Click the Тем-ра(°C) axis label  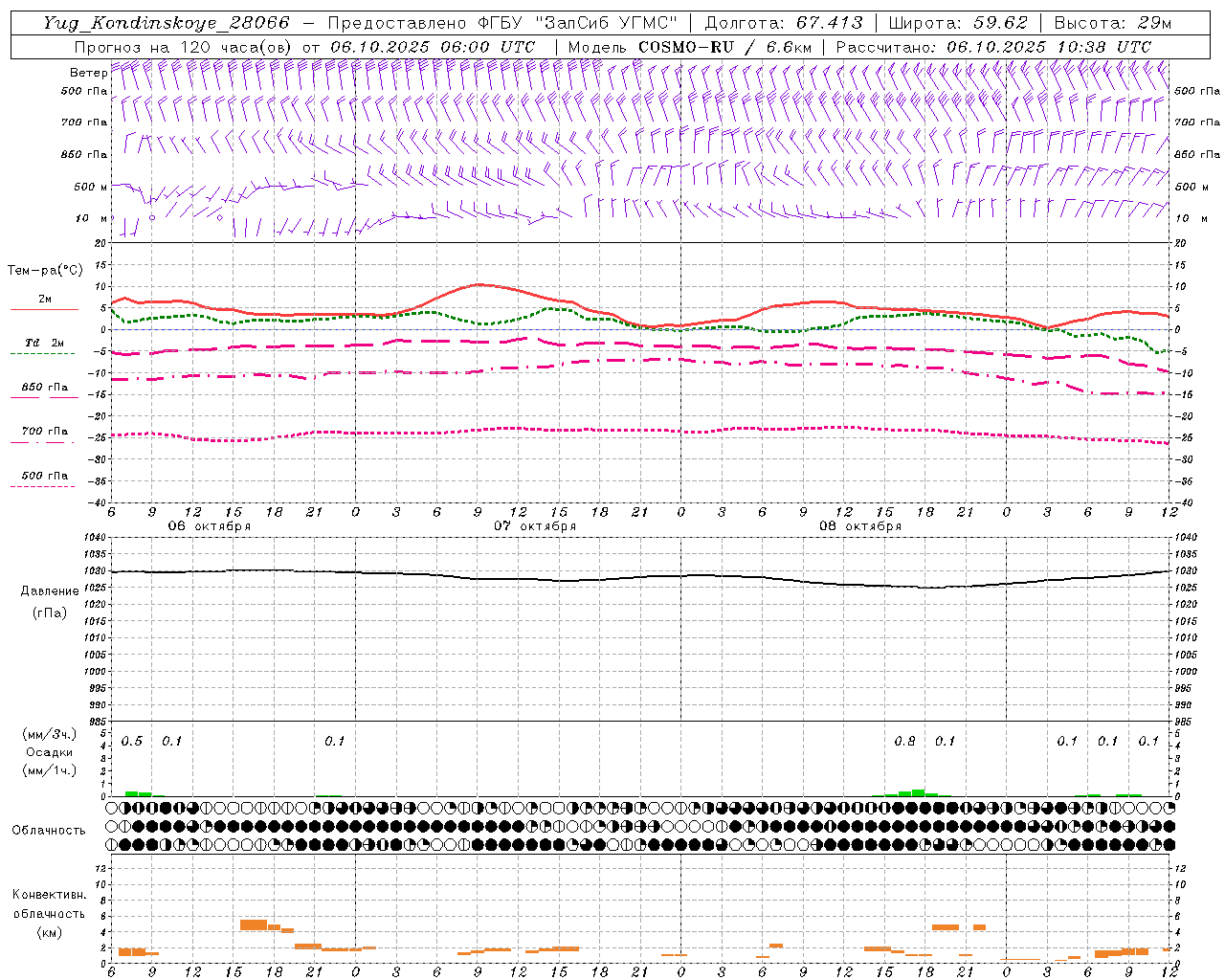[x=45, y=271]
